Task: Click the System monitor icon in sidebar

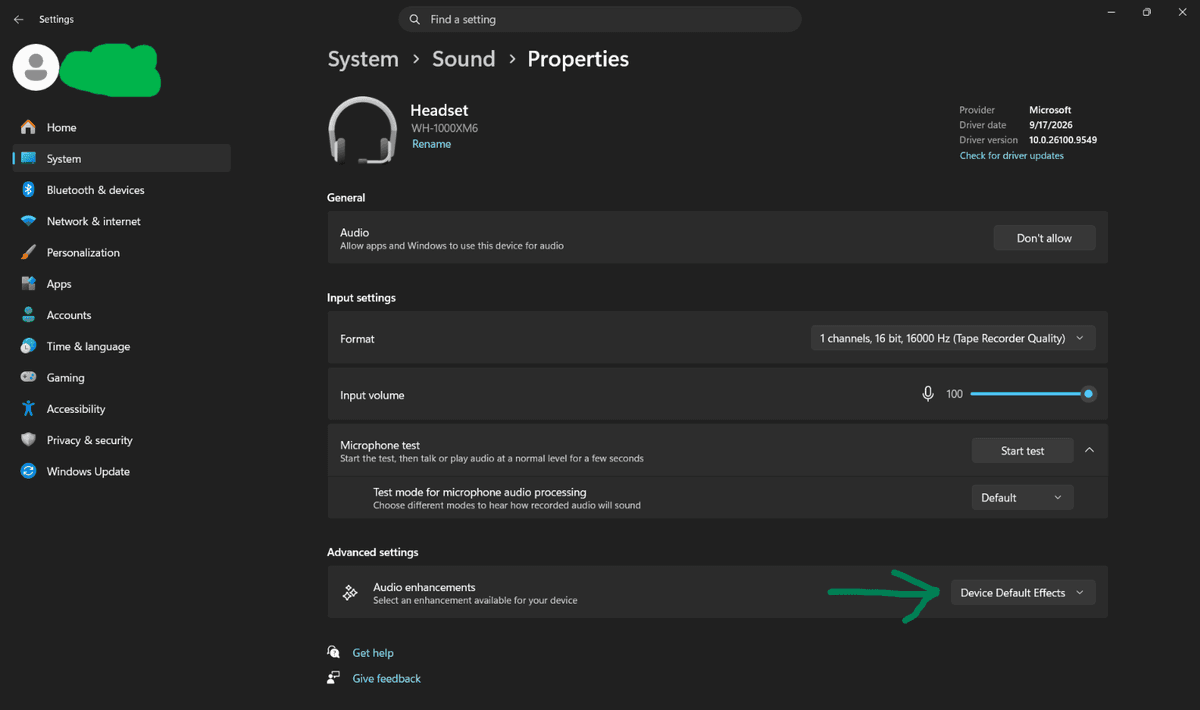Action: [x=28, y=158]
